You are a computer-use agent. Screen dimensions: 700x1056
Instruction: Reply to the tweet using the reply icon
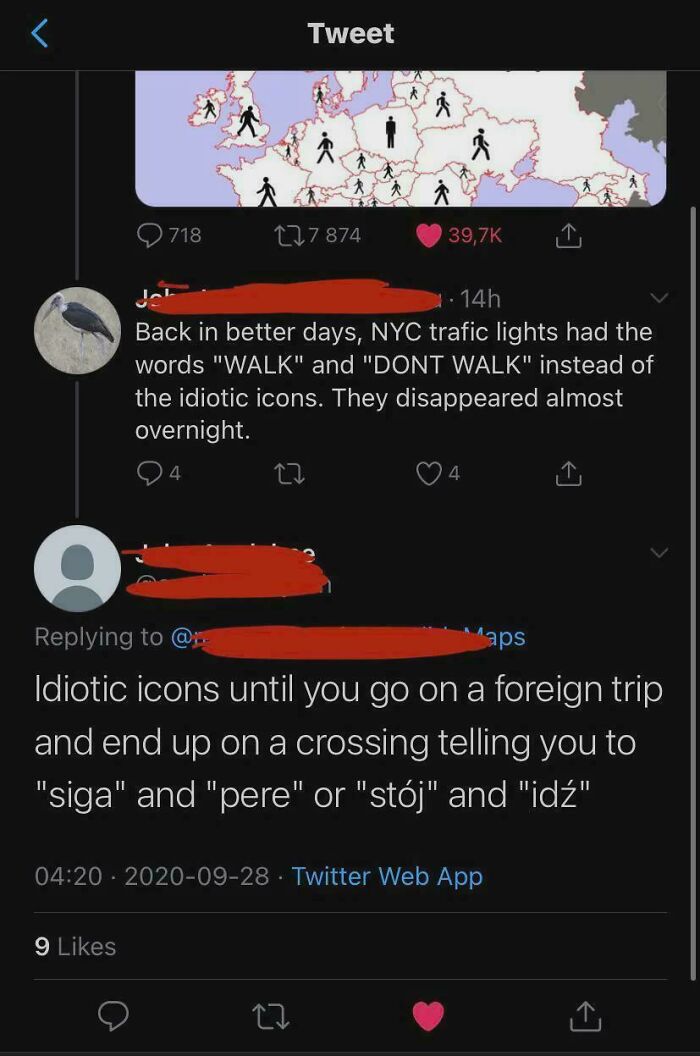[113, 1017]
